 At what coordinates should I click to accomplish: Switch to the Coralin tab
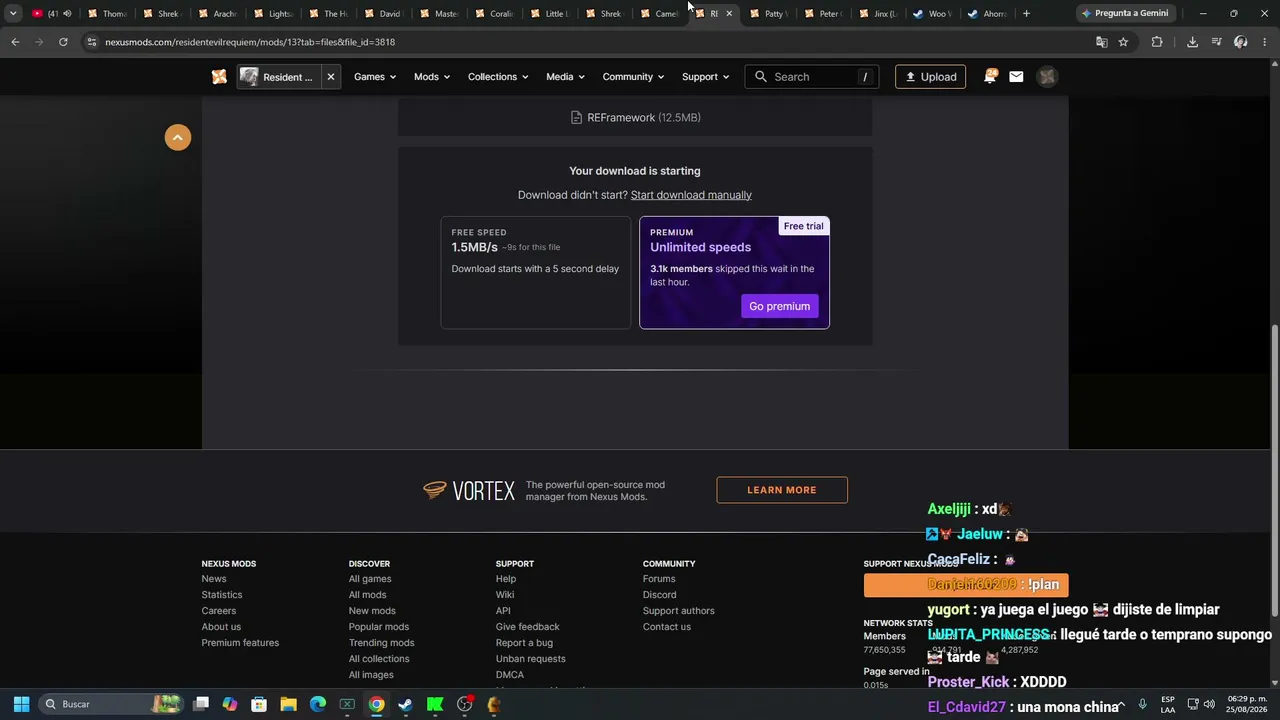point(494,14)
